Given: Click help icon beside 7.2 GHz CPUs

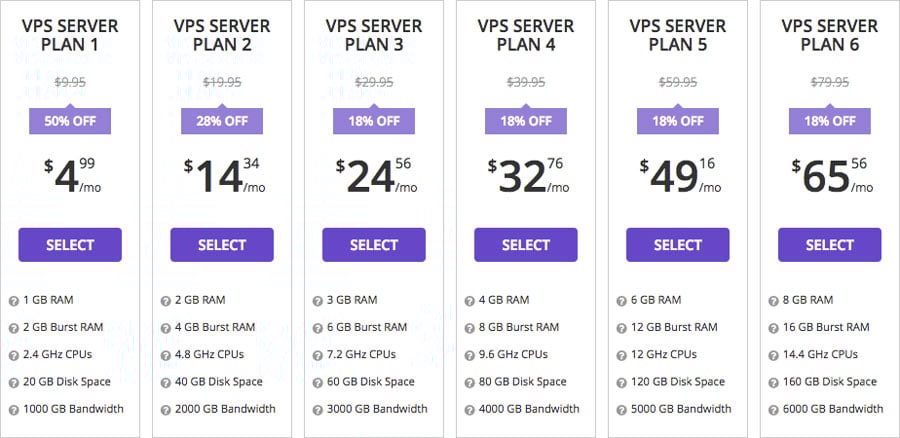Looking at the screenshot, I should click(317, 355).
